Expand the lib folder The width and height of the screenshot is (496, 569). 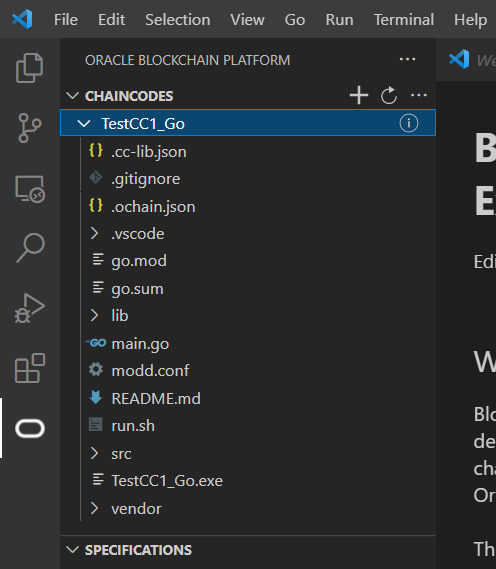pyautogui.click(x=94, y=315)
